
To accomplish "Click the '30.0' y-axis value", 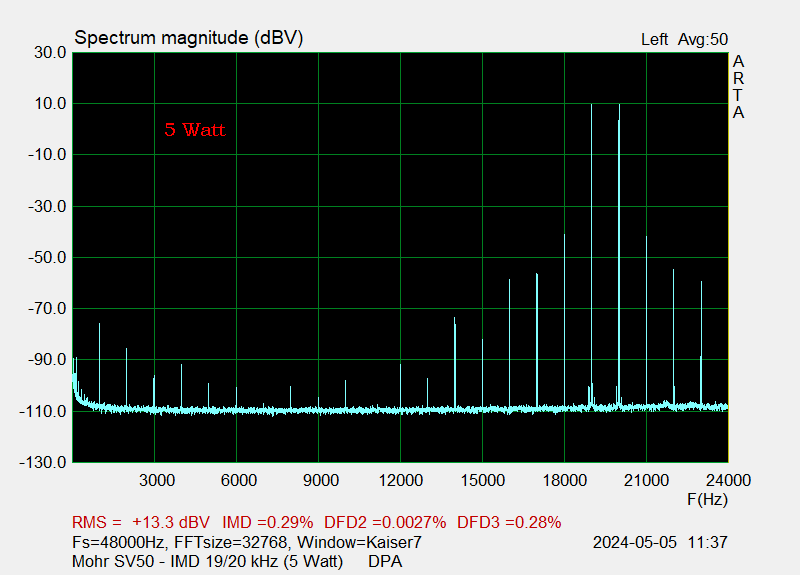I will pyautogui.click(x=50, y=53).
